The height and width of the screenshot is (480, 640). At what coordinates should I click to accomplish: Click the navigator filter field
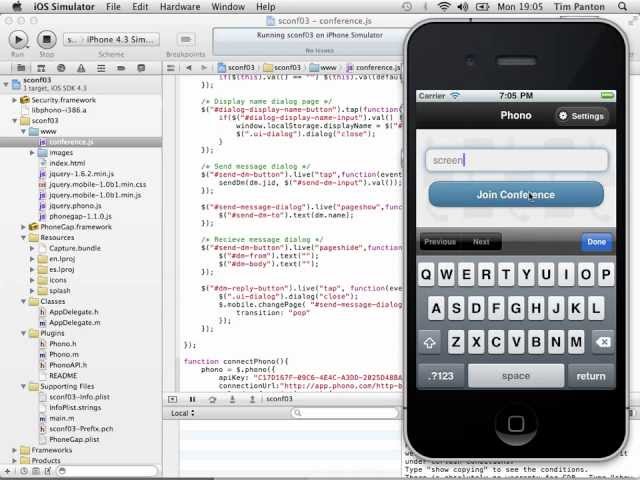[x=107, y=471]
